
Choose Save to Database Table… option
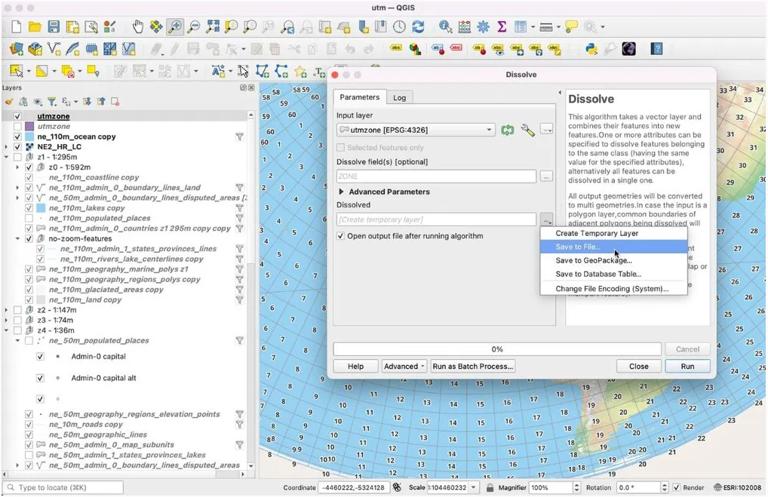click(x=614, y=274)
